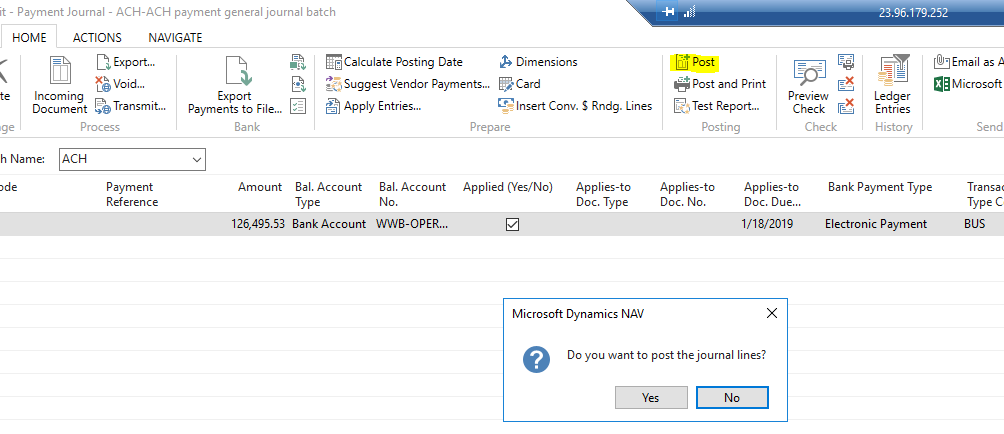
Task: Click the truck document icon in Bank group
Action: (298, 62)
